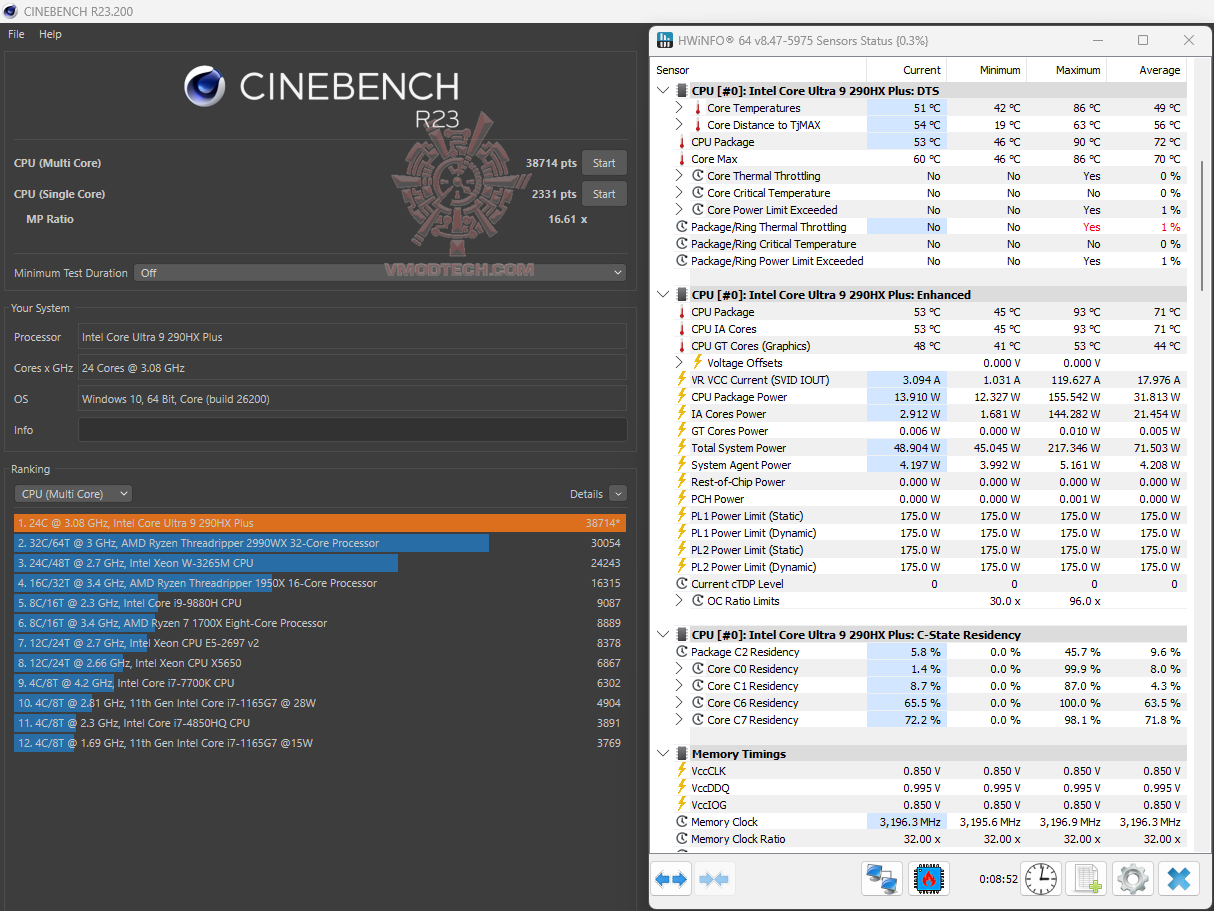Collapse the CPU DTS sensor group
The width and height of the screenshot is (1214, 911).
663,91
